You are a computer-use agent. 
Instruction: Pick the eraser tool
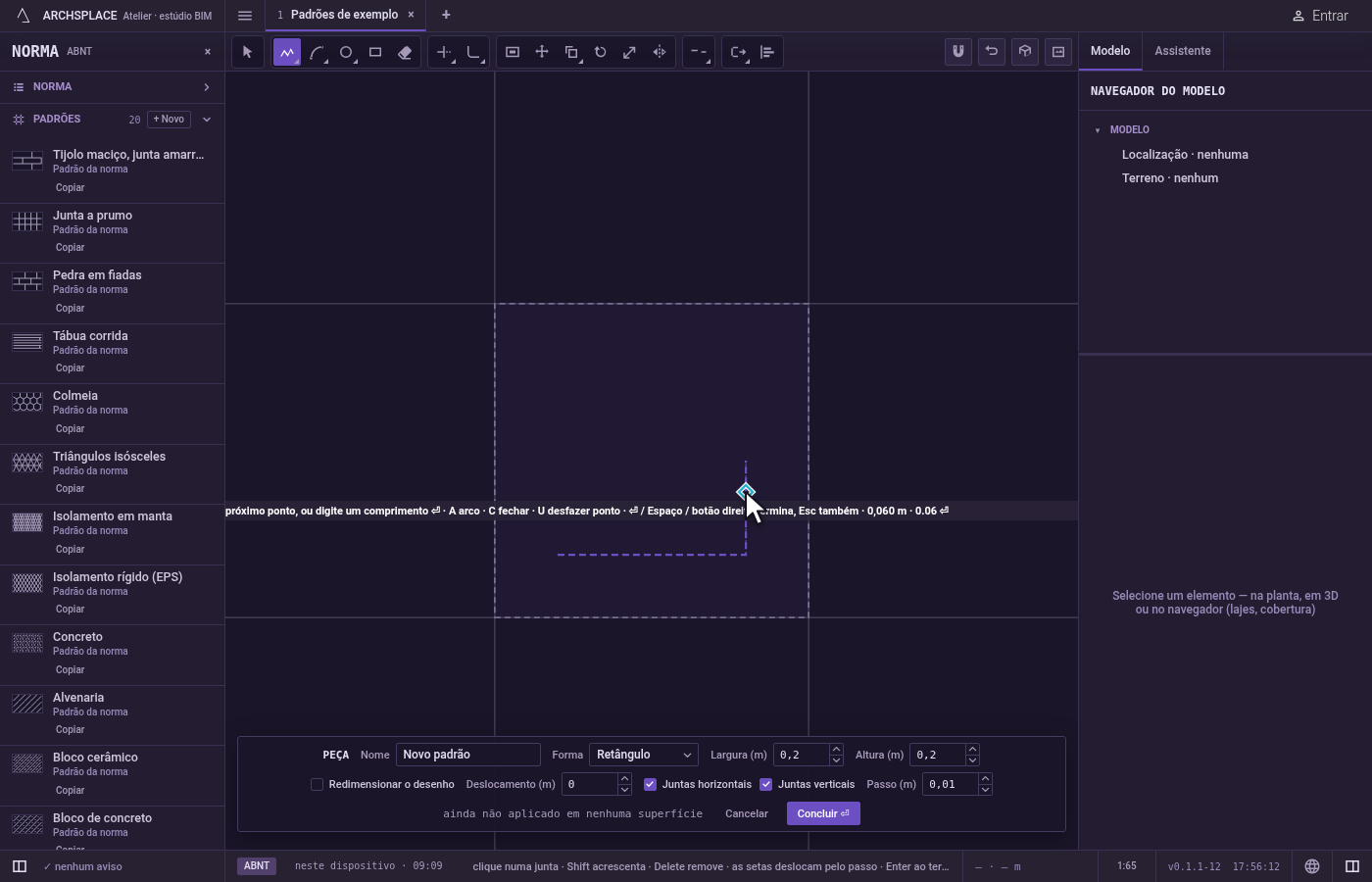pyautogui.click(x=405, y=52)
